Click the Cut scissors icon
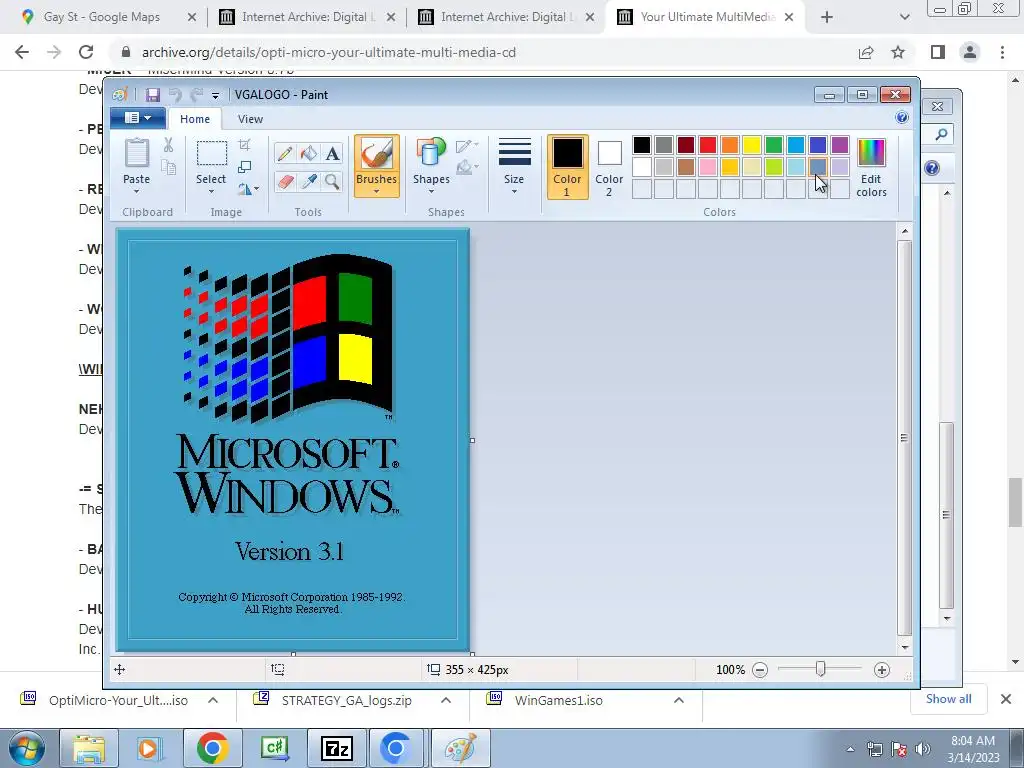 pyautogui.click(x=168, y=145)
